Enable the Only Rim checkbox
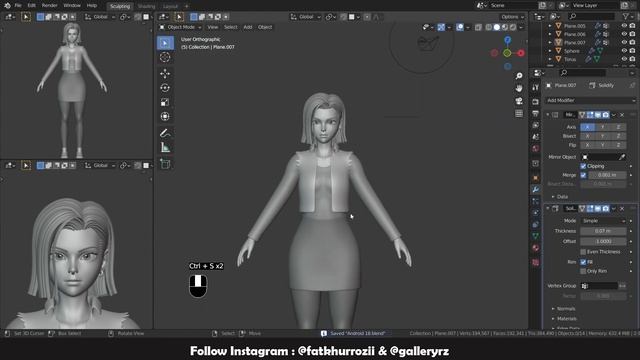The height and width of the screenshot is (360, 640). coord(583,271)
